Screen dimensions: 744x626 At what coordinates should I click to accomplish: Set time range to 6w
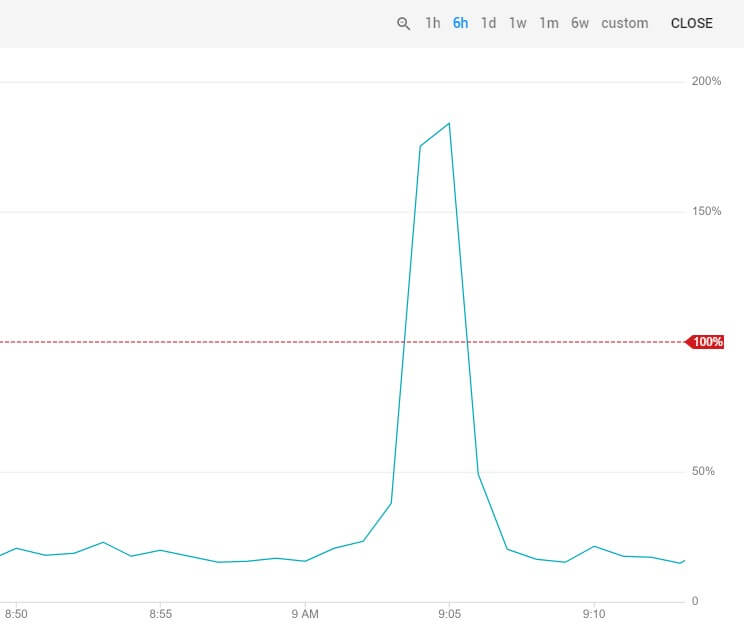[580, 23]
